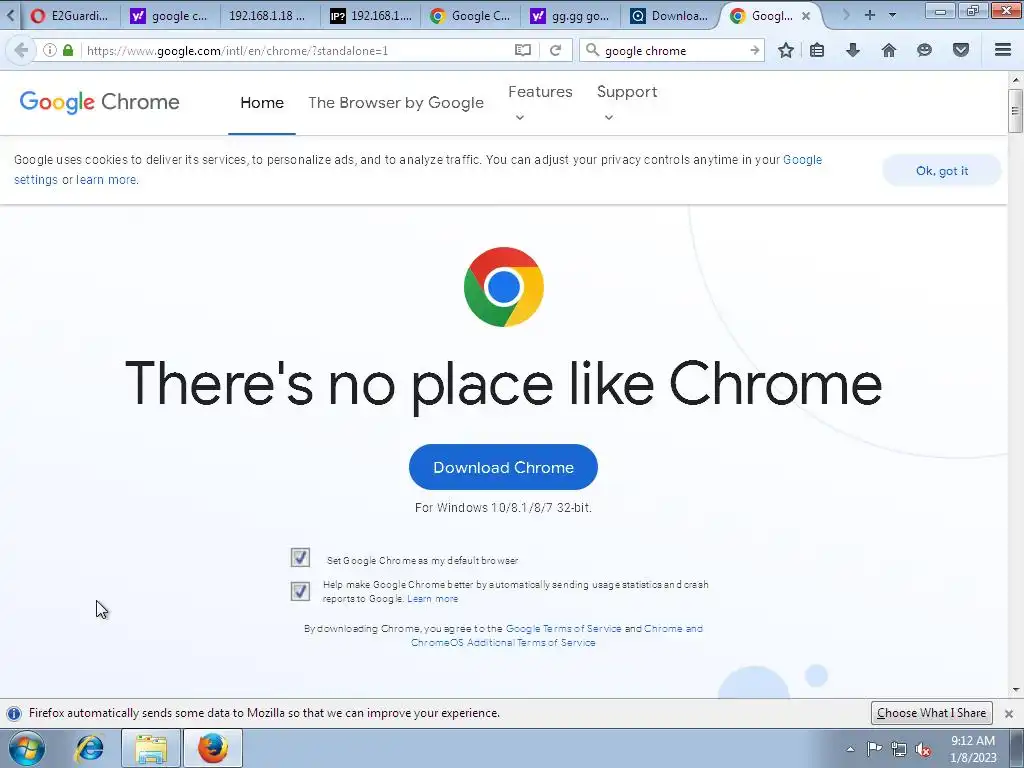Save page to Pocket icon
The height and width of the screenshot is (768, 1024).
pyautogui.click(x=961, y=50)
